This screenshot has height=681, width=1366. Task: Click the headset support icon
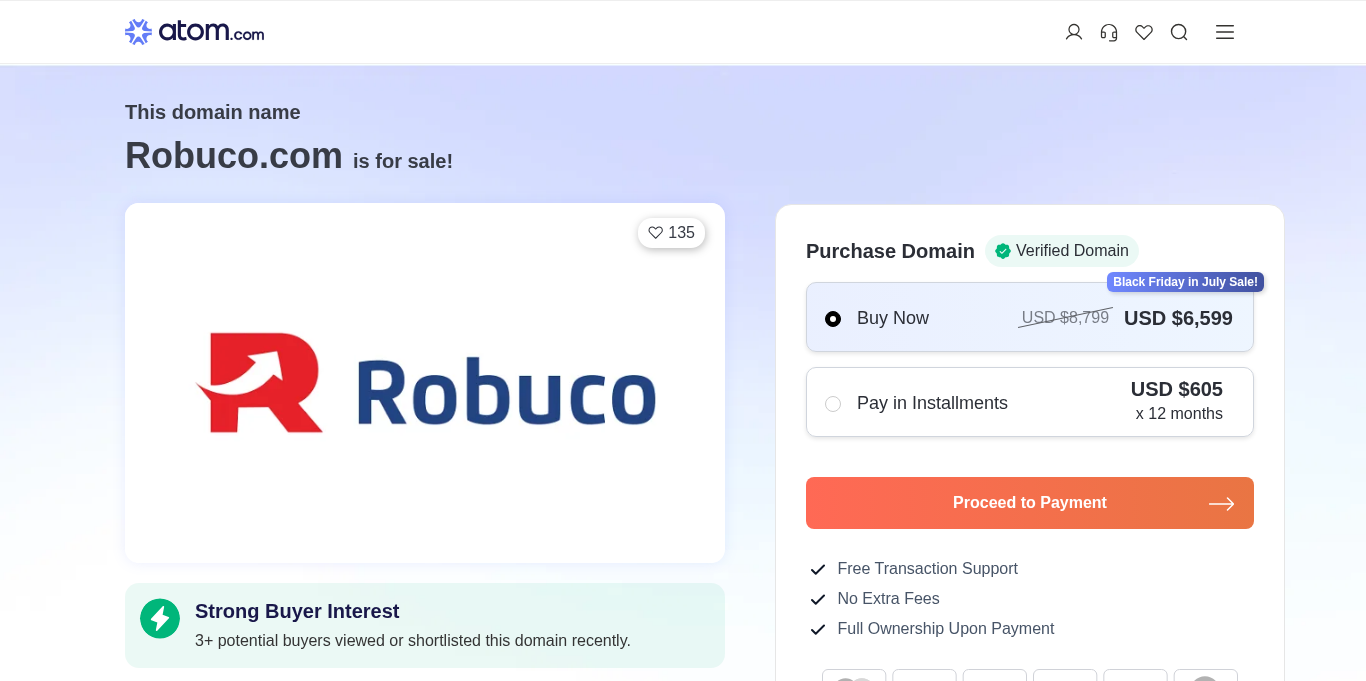coord(1109,32)
